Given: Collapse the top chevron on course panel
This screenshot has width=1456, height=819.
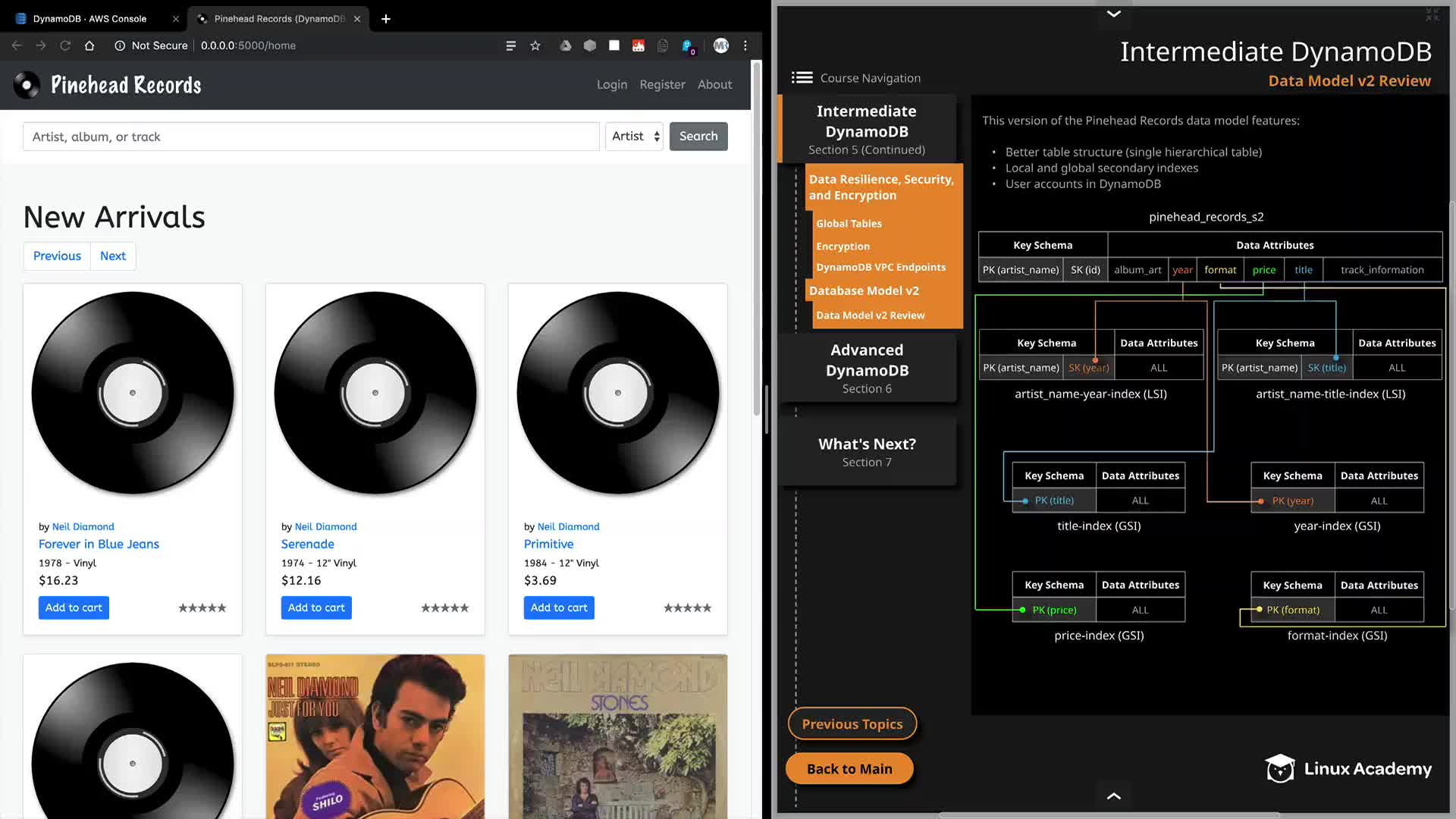Looking at the screenshot, I should [x=1113, y=14].
